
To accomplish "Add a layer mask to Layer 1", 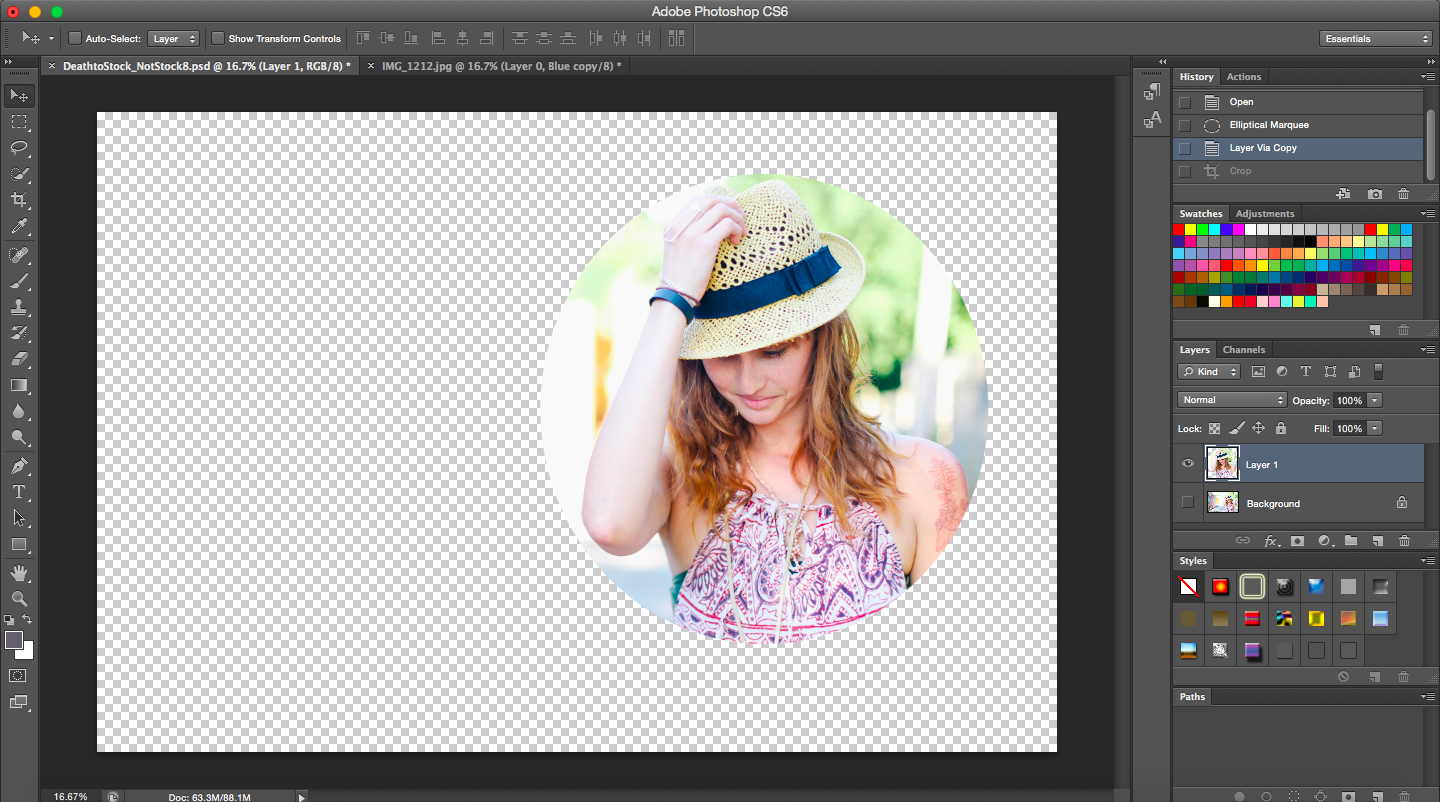I will 1297,541.
